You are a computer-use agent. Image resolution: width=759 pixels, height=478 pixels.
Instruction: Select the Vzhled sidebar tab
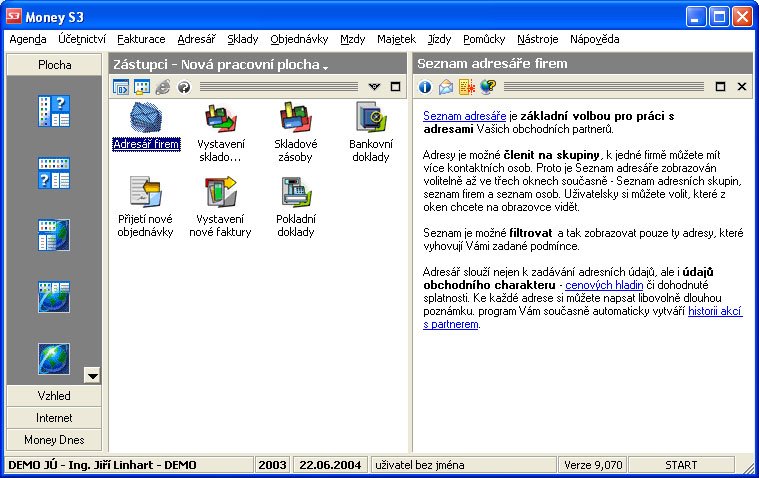(54, 396)
